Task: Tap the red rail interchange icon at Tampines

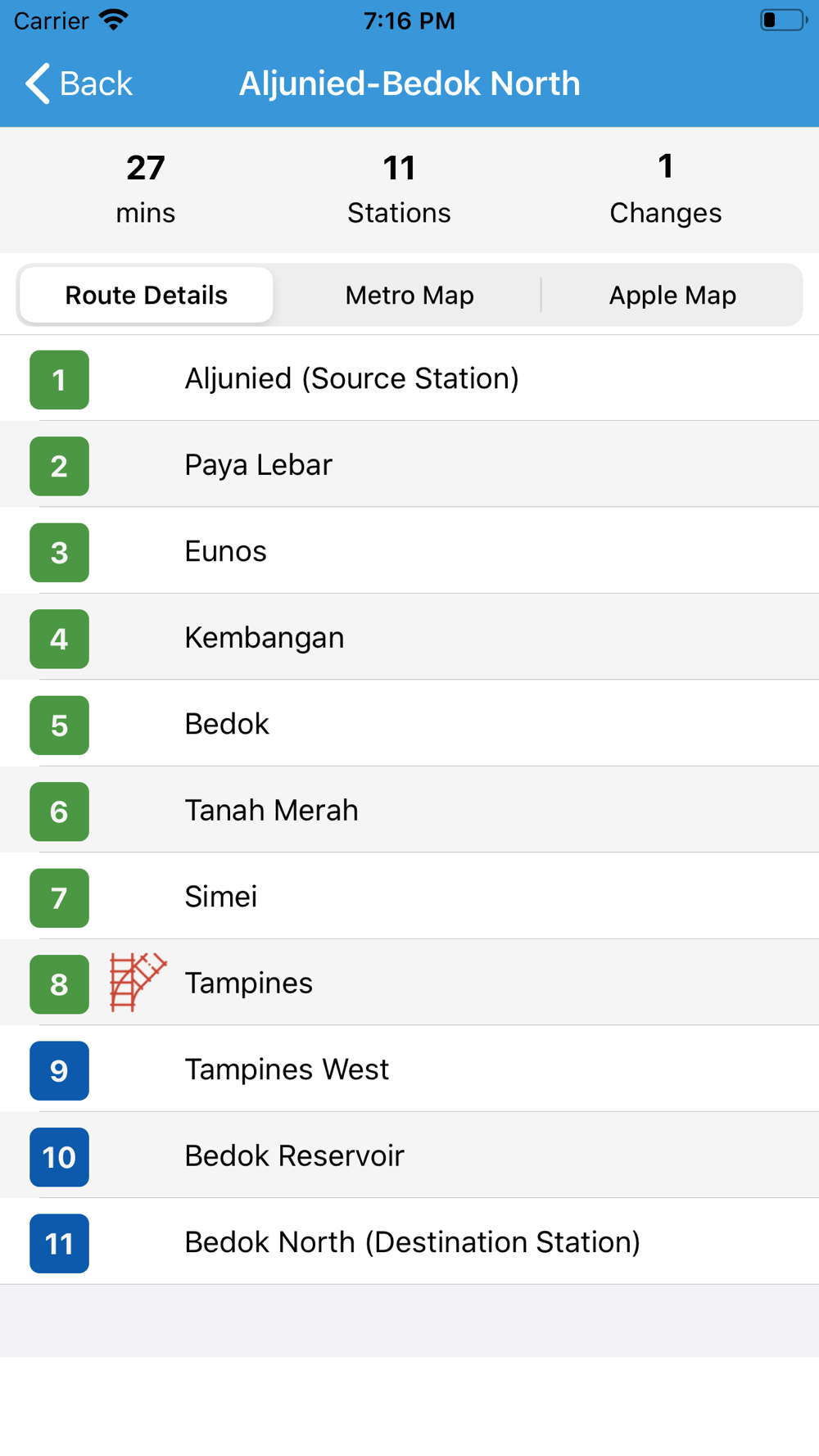Action: click(x=138, y=982)
